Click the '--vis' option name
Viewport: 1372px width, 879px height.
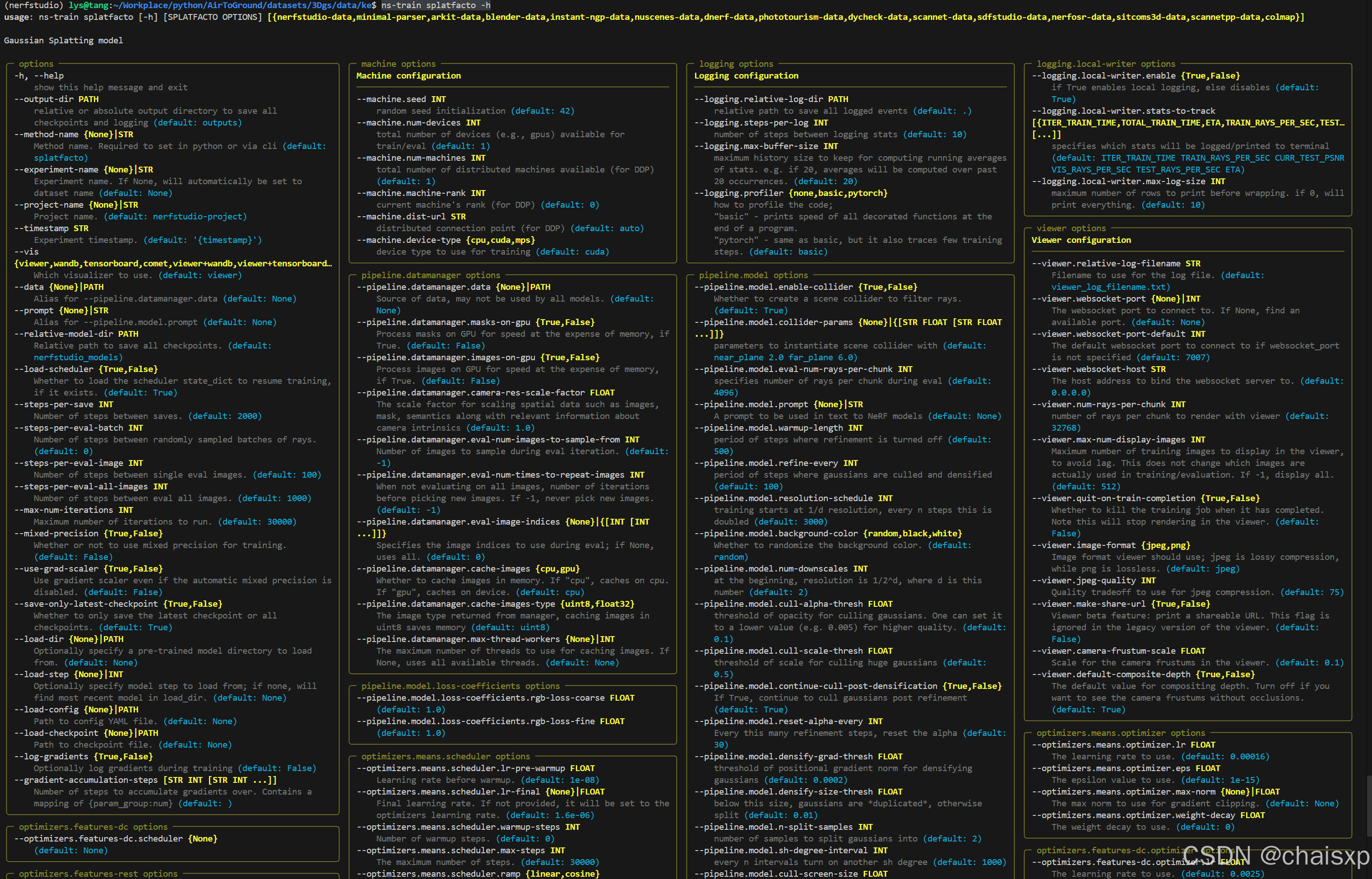point(26,252)
